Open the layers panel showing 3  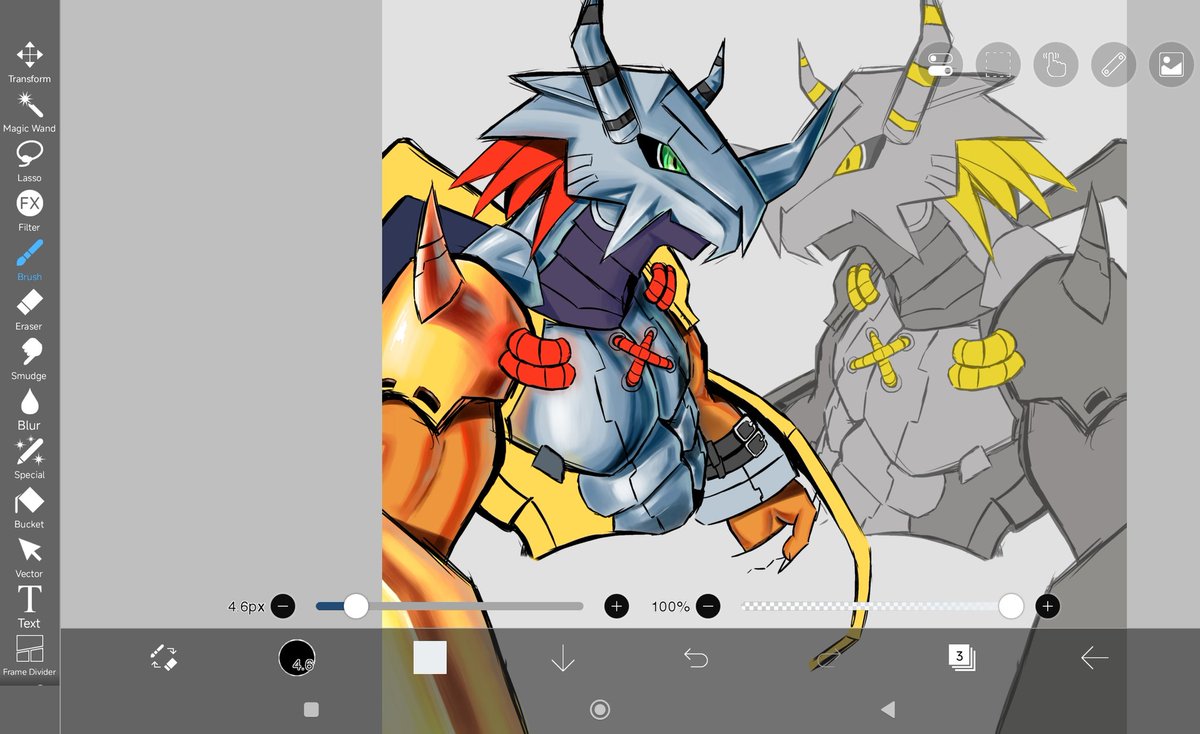tap(961, 658)
